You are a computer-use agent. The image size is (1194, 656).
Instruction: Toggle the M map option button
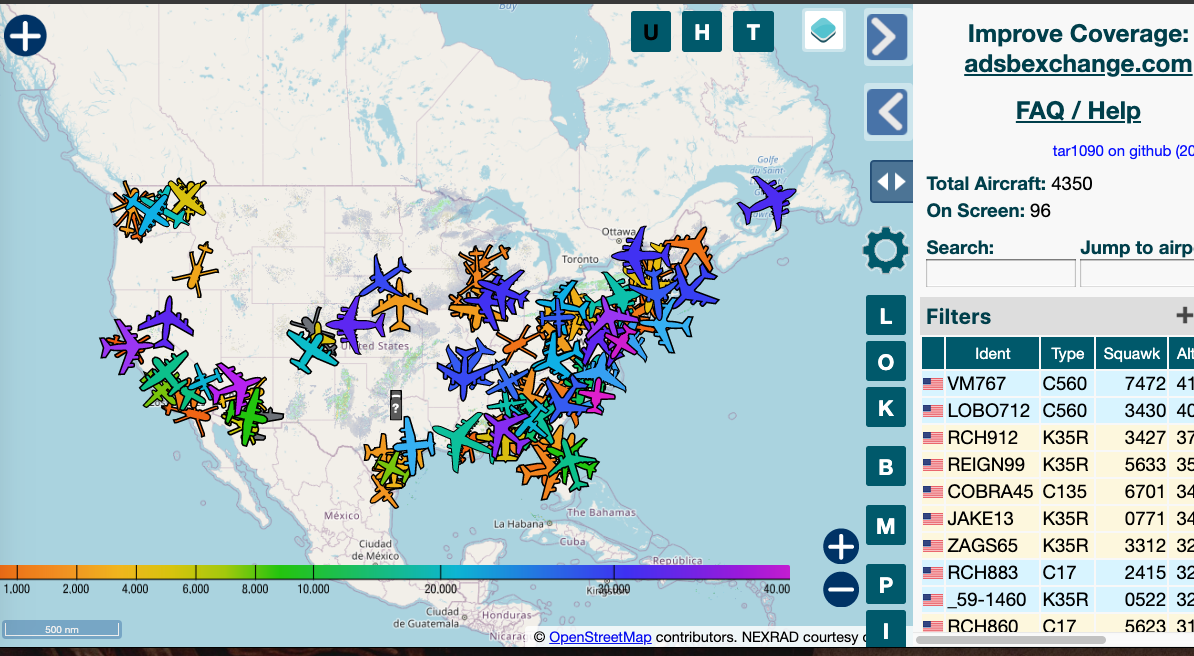[x=886, y=526]
